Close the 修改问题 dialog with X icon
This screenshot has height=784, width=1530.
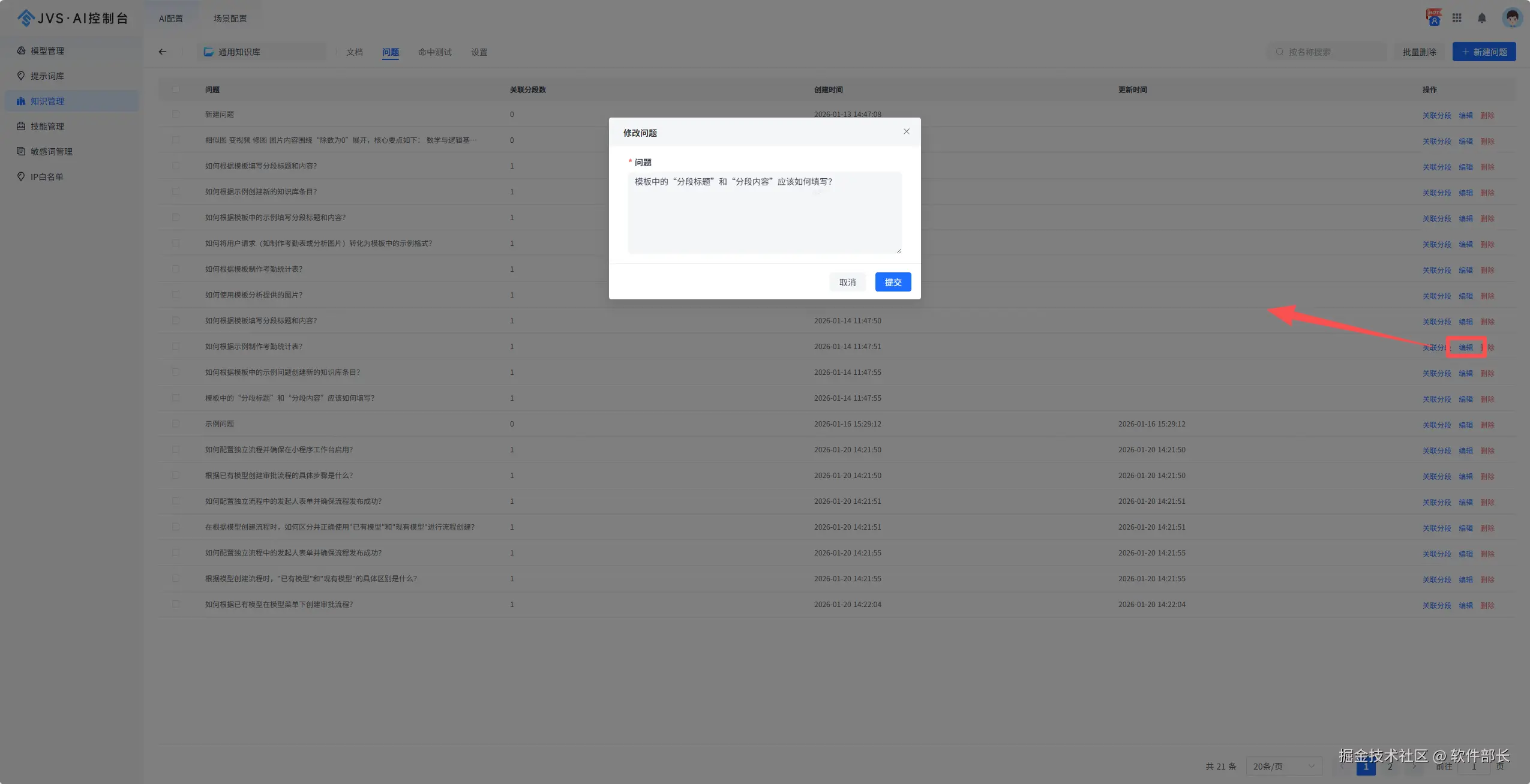click(906, 131)
